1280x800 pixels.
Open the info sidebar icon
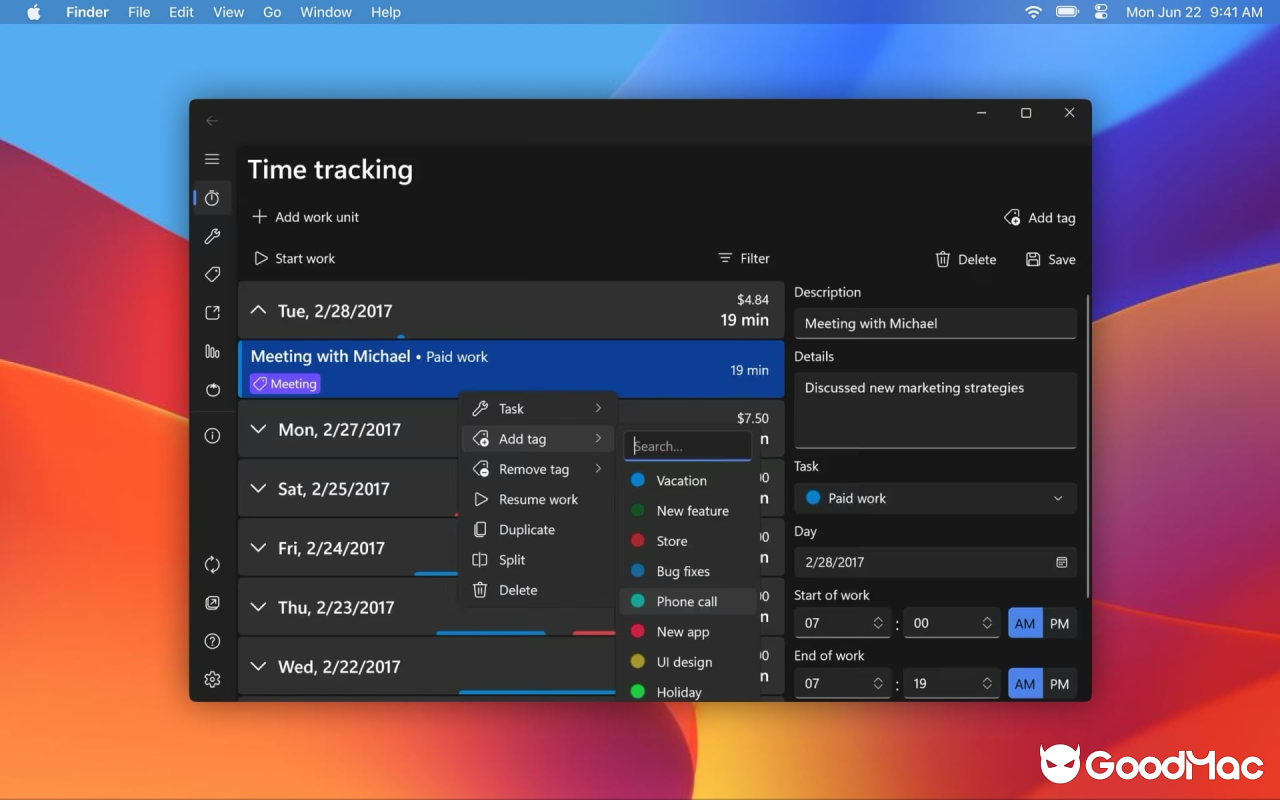tap(212, 436)
